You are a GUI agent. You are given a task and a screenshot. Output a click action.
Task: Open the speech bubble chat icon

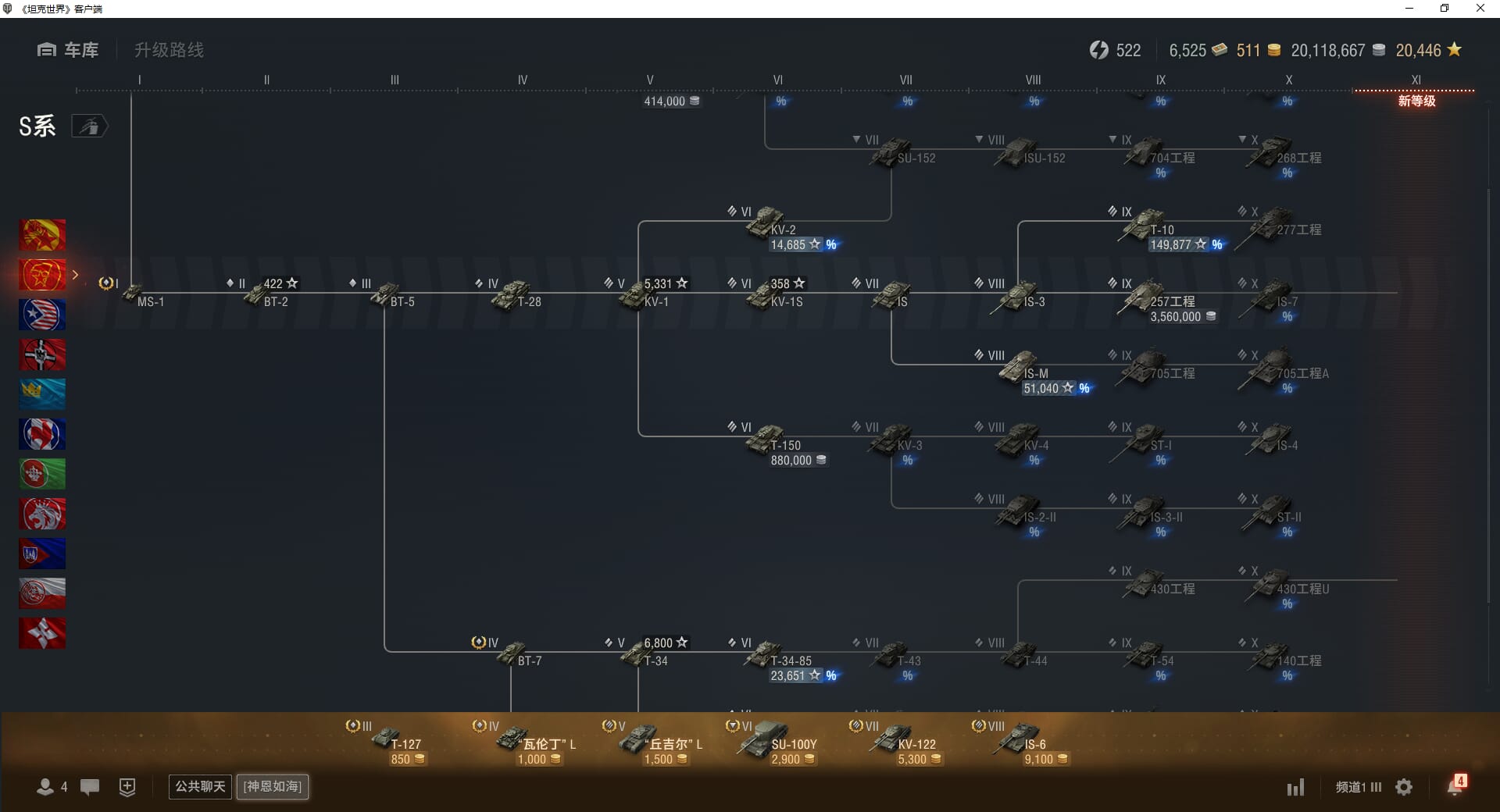(x=90, y=787)
